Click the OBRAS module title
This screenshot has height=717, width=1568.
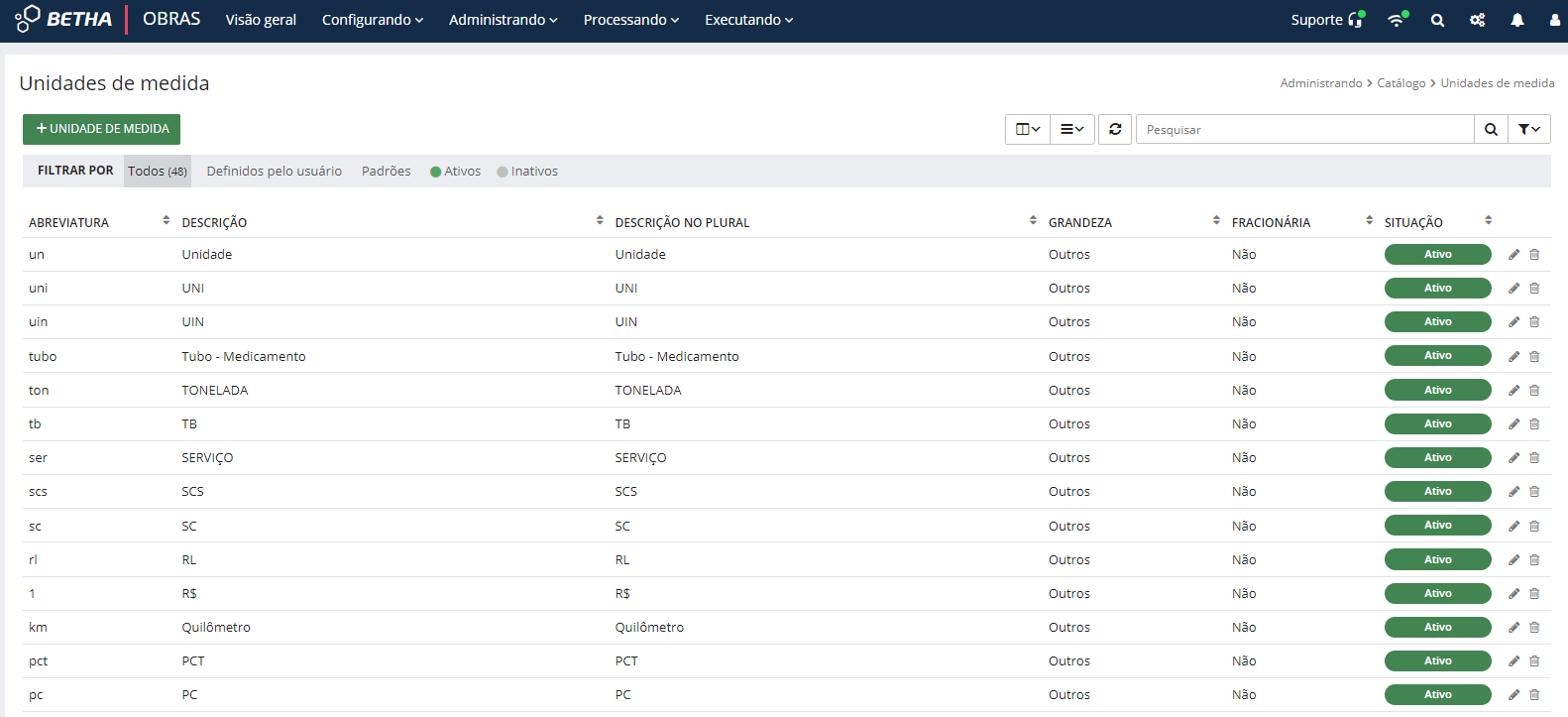tap(171, 19)
